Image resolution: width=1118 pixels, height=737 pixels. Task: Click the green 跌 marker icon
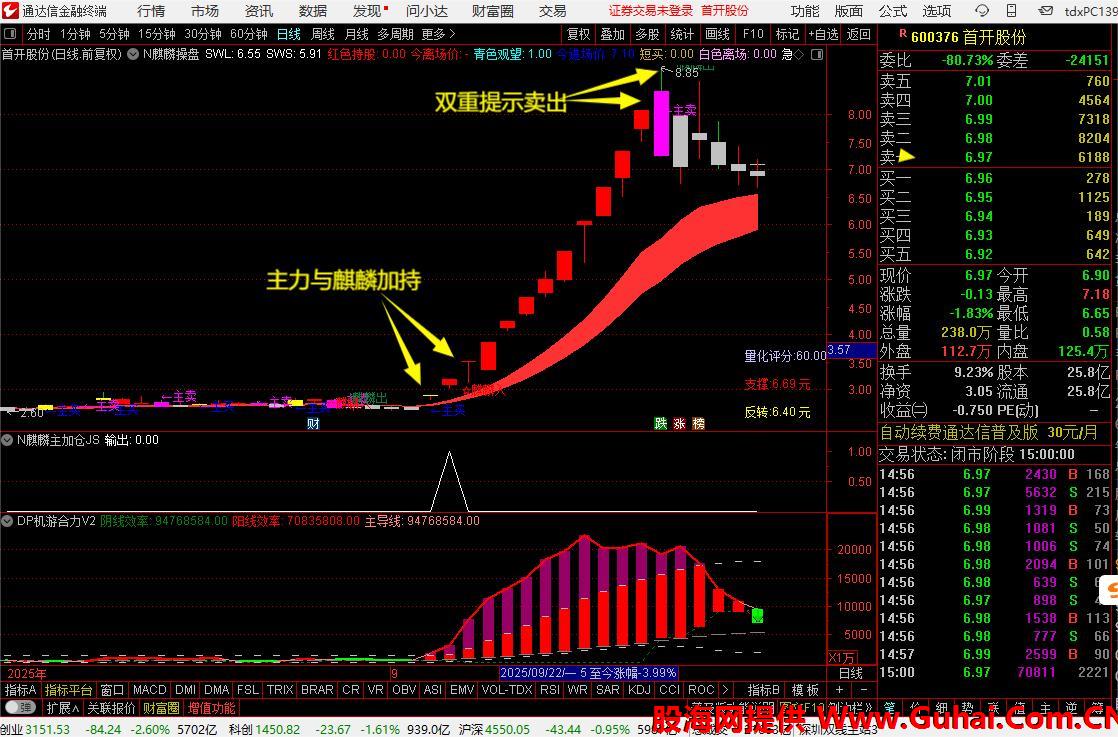[x=661, y=423]
